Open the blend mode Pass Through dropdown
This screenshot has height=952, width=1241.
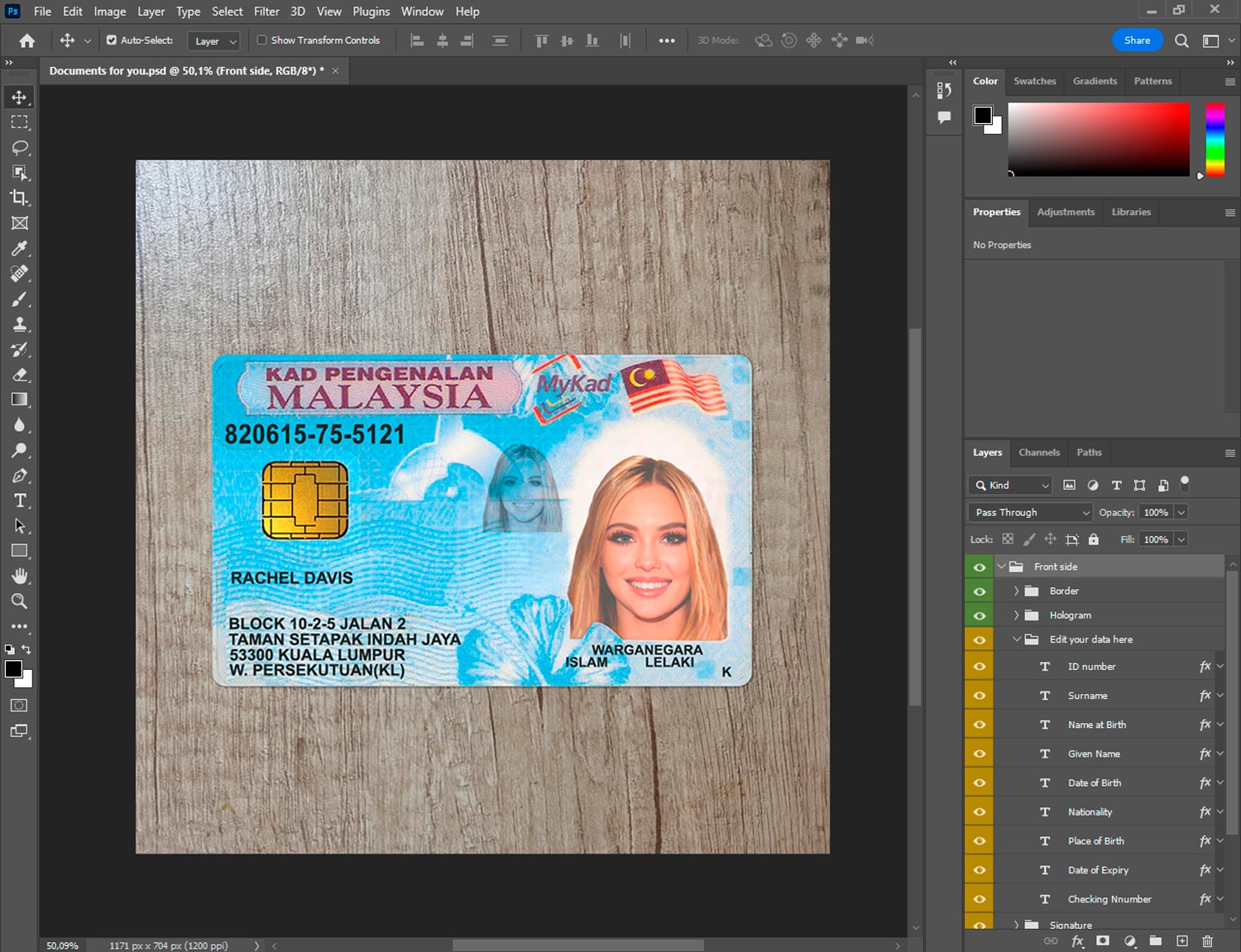point(1030,513)
